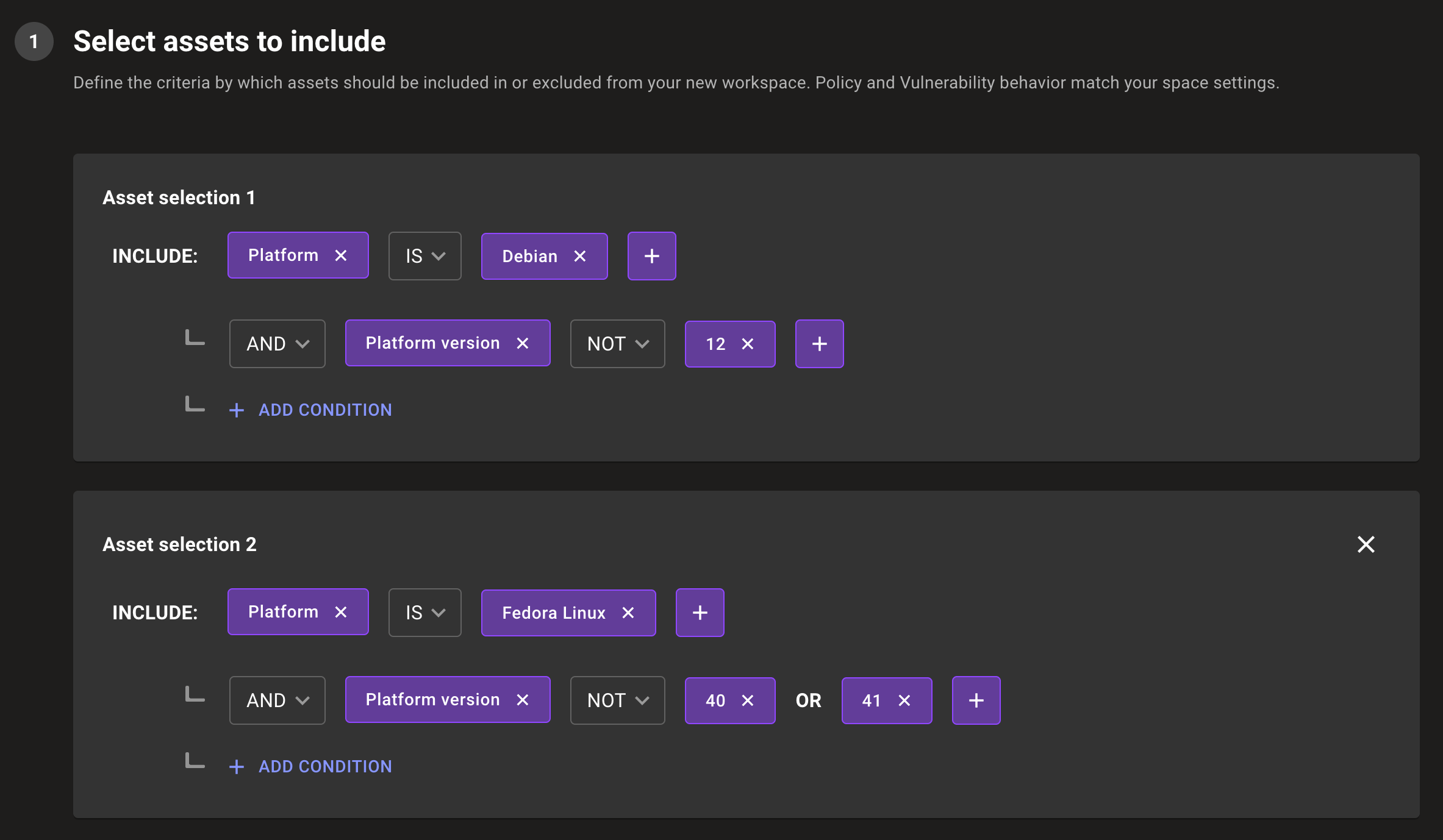Remove the Fedora Linux value chip
Viewport: 1443px width, 840px height.
coord(628,613)
